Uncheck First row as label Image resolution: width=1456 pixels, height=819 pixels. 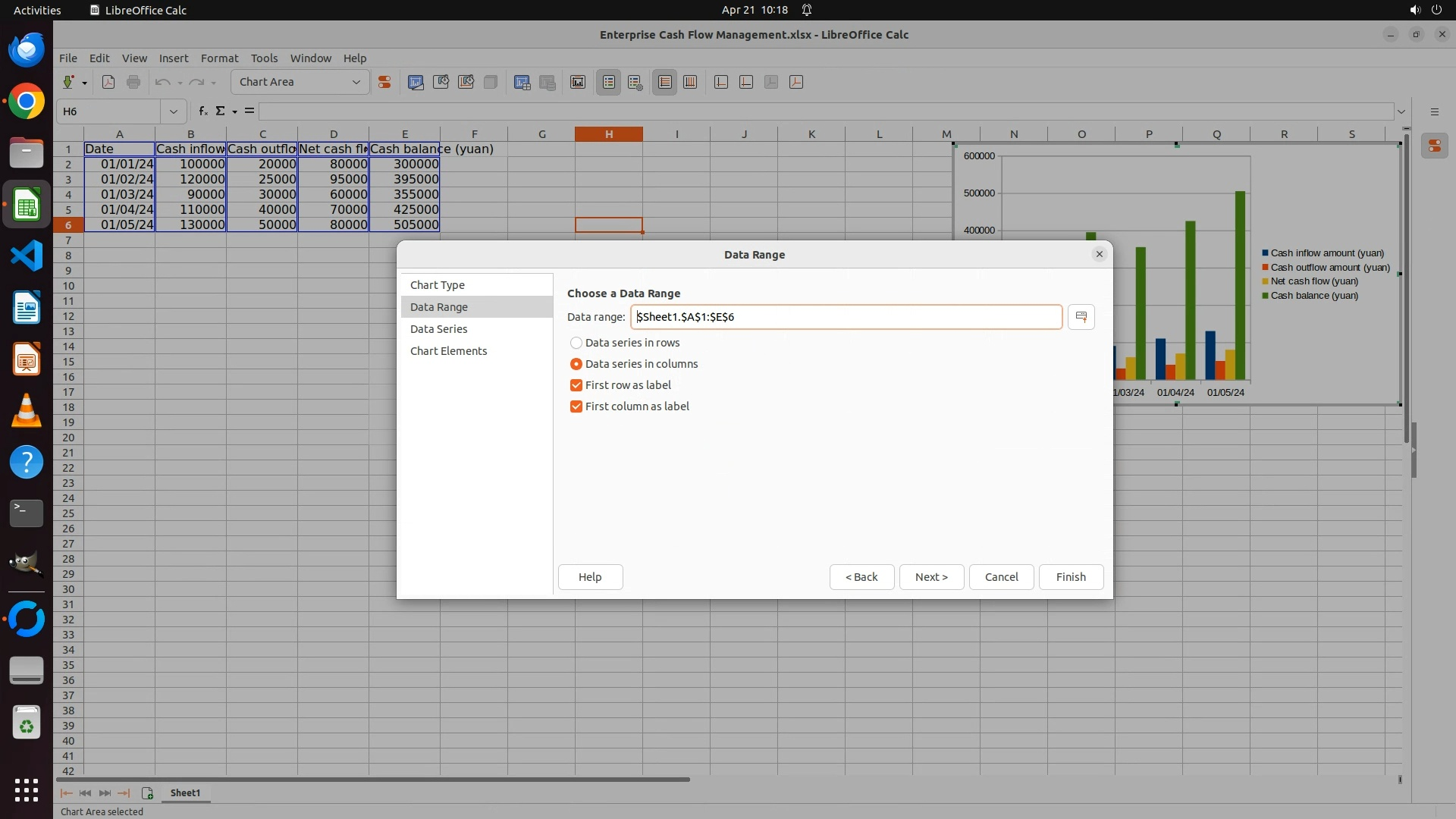tap(576, 385)
